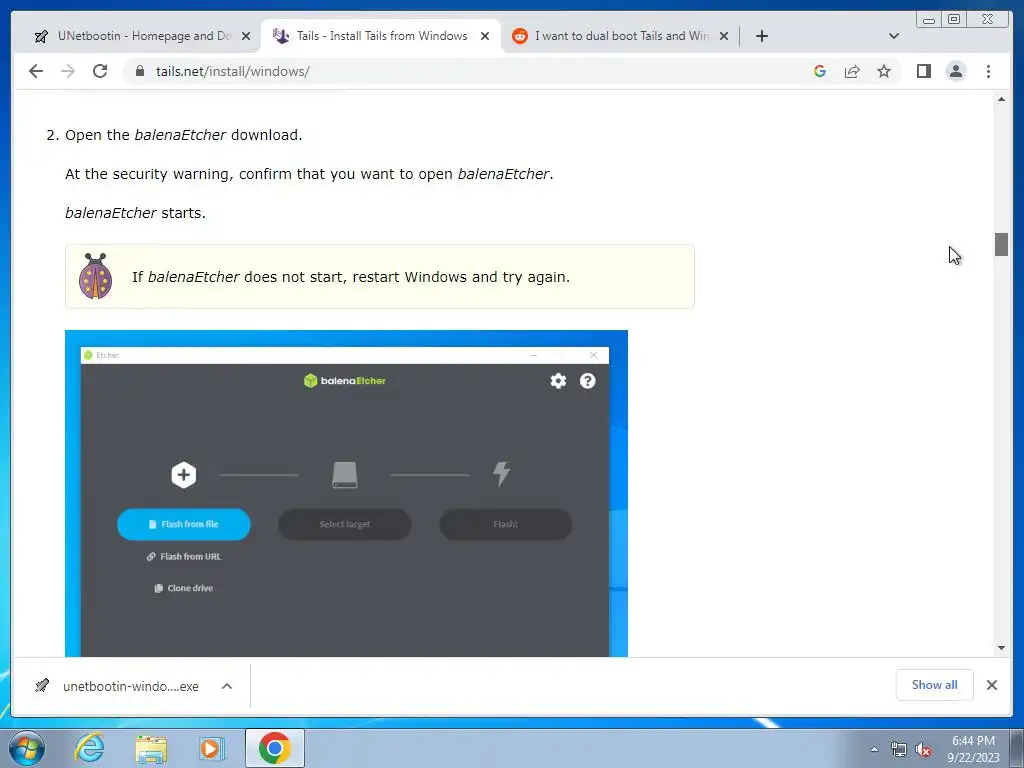Click the lightning bolt icon in screenshot
This screenshot has height=768, width=1024.
pos(502,474)
